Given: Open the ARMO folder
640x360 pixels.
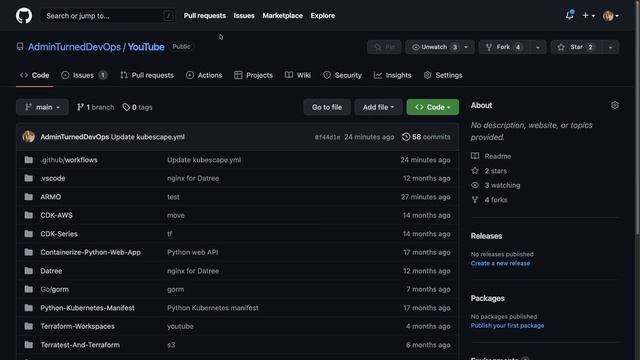Looking at the screenshot, I should tap(51, 197).
